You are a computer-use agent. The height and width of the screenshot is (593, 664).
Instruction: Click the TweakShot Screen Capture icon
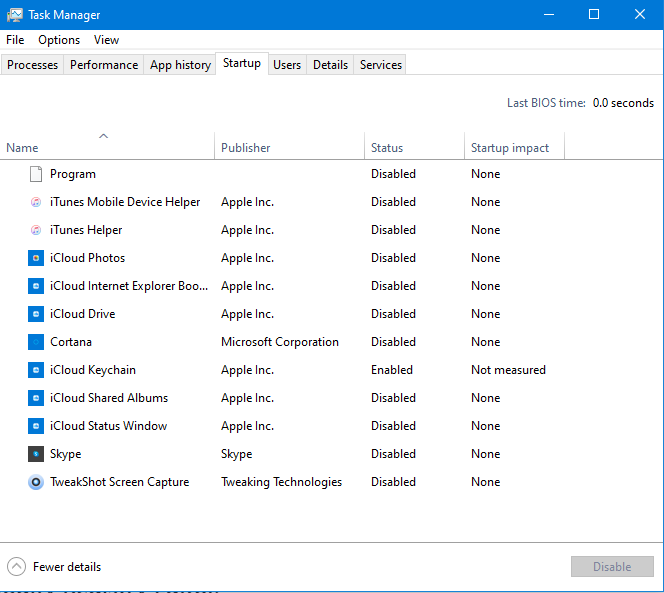coord(36,482)
